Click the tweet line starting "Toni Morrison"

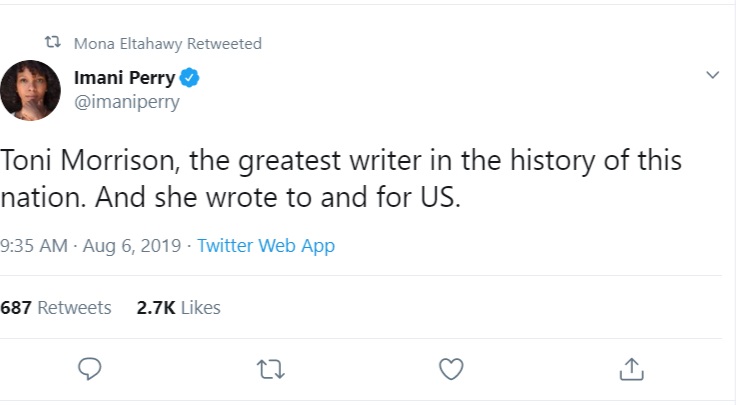tap(341, 161)
